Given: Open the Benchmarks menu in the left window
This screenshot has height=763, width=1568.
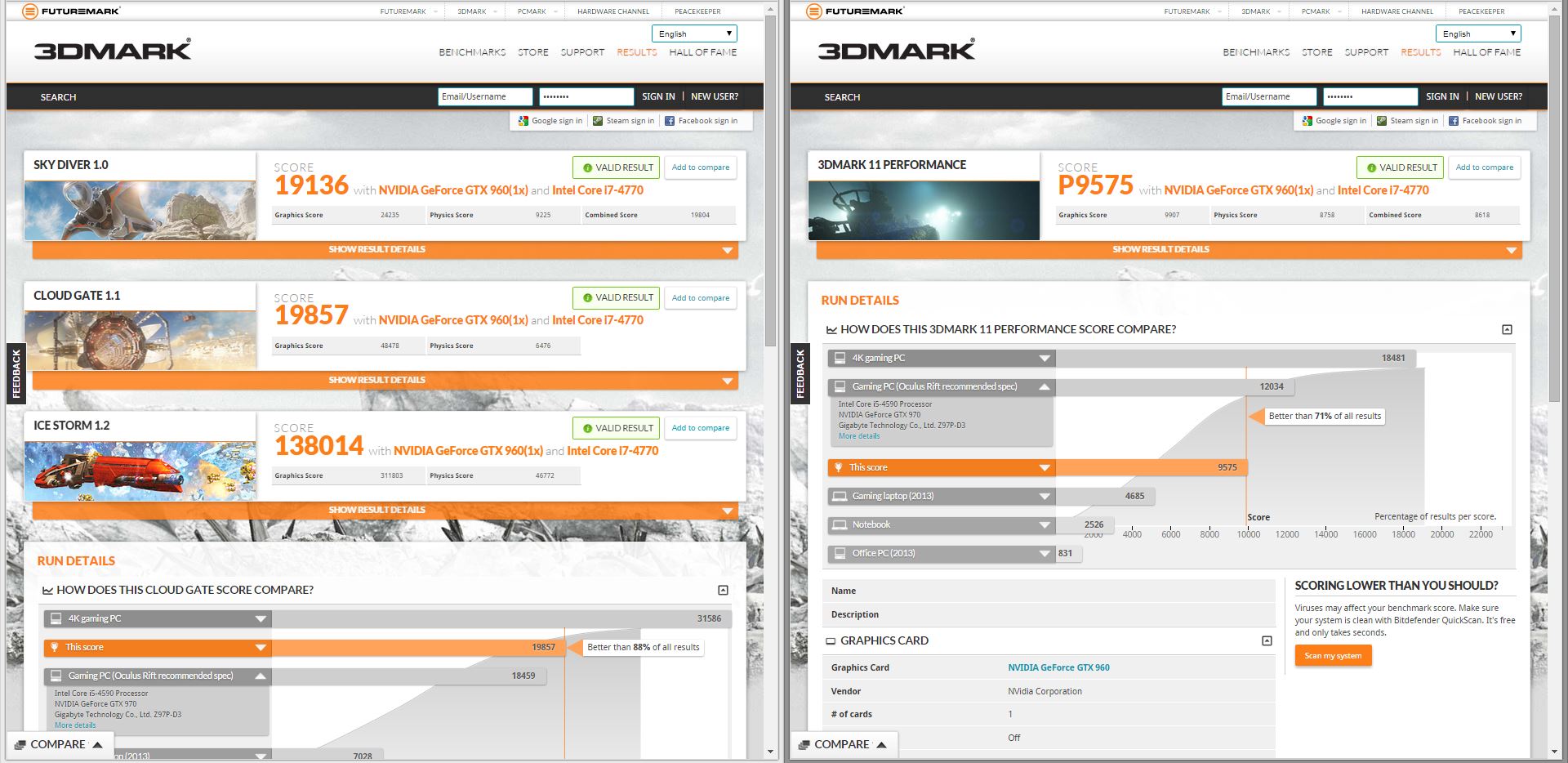Looking at the screenshot, I should 472,52.
